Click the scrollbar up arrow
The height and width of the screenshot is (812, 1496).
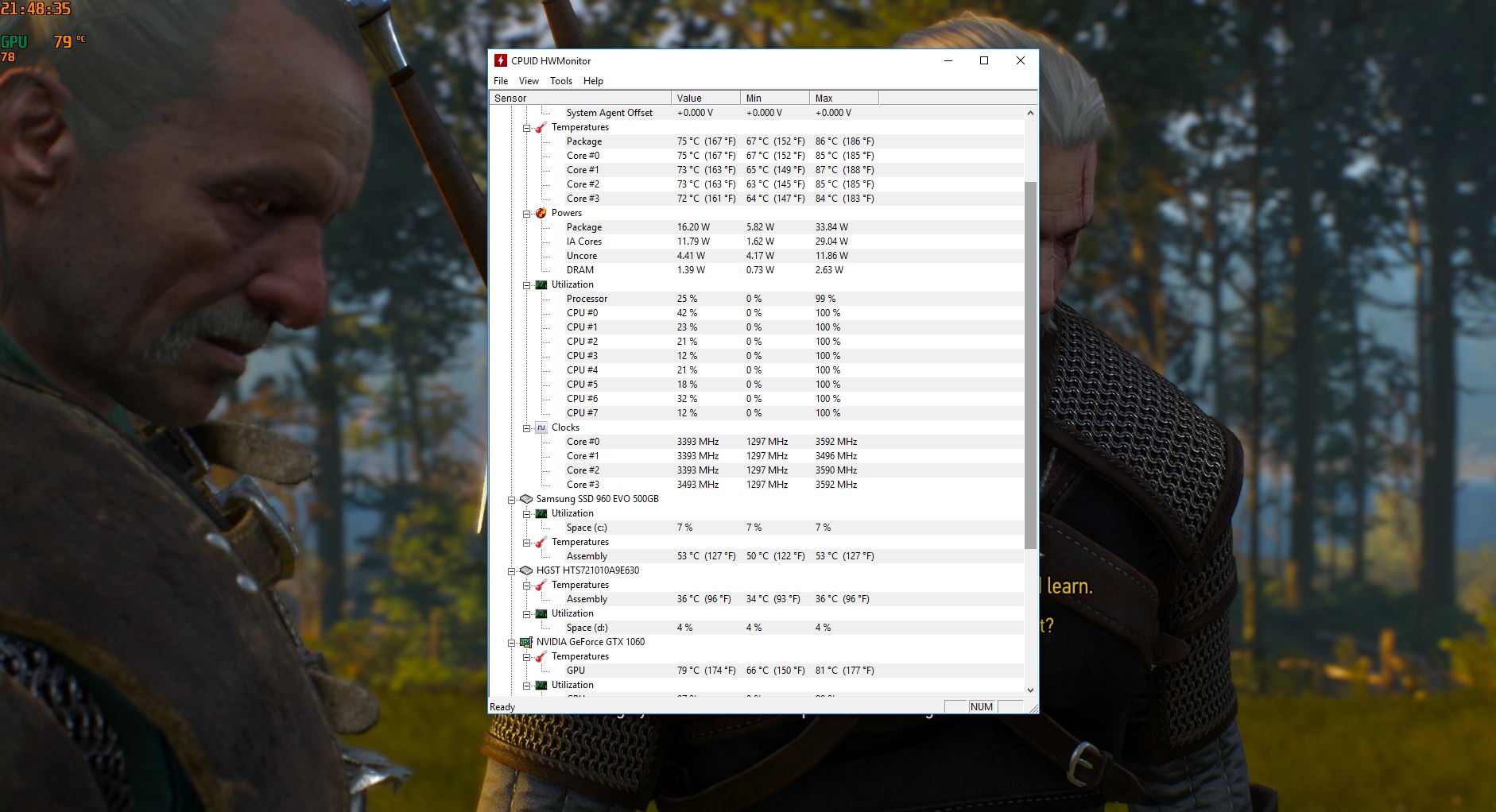coord(1030,113)
